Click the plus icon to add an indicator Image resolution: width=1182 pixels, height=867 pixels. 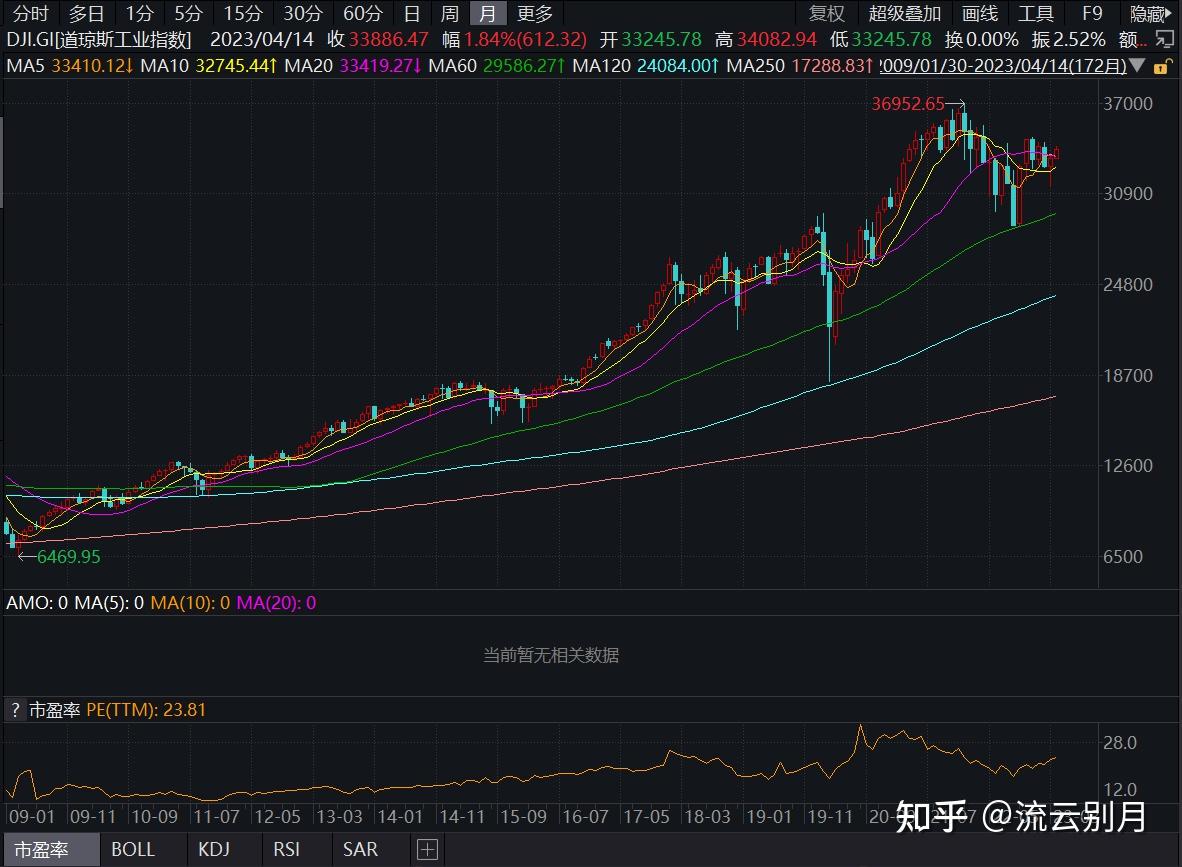tap(427, 849)
